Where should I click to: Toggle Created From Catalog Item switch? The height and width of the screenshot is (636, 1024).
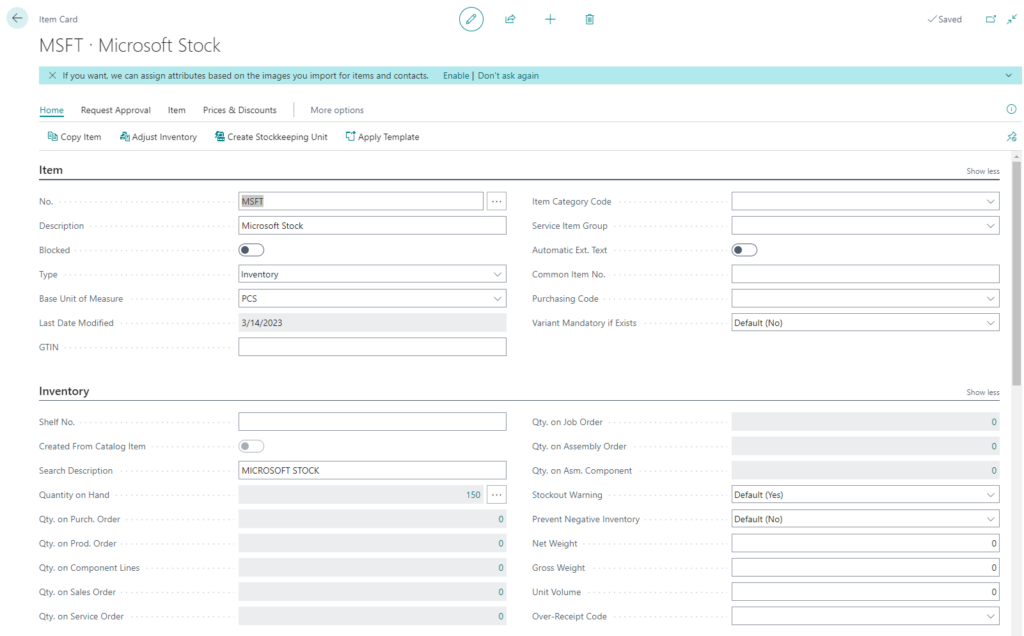coord(251,446)
